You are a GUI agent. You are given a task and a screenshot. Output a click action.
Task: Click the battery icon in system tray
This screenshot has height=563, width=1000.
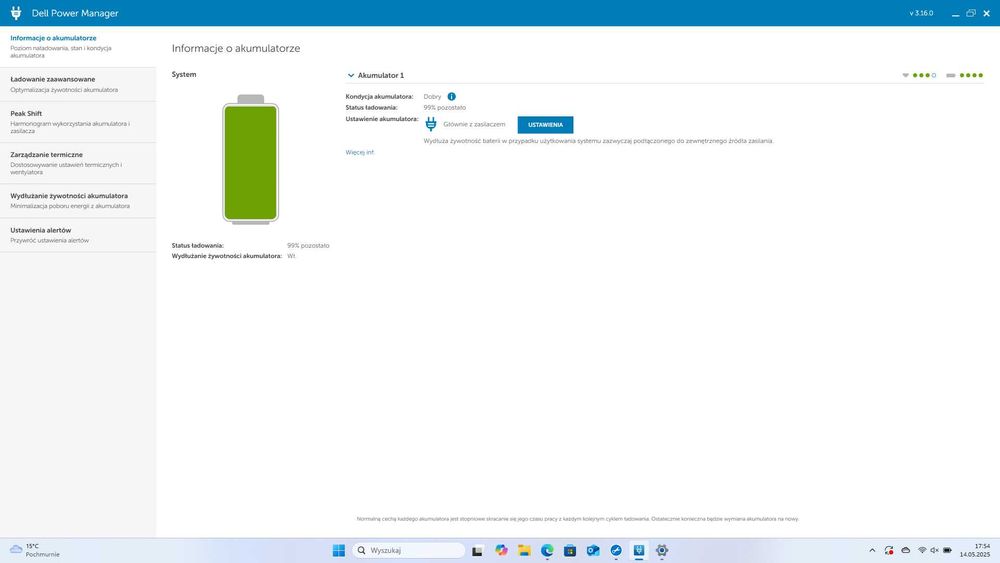[x=948, y=550]
